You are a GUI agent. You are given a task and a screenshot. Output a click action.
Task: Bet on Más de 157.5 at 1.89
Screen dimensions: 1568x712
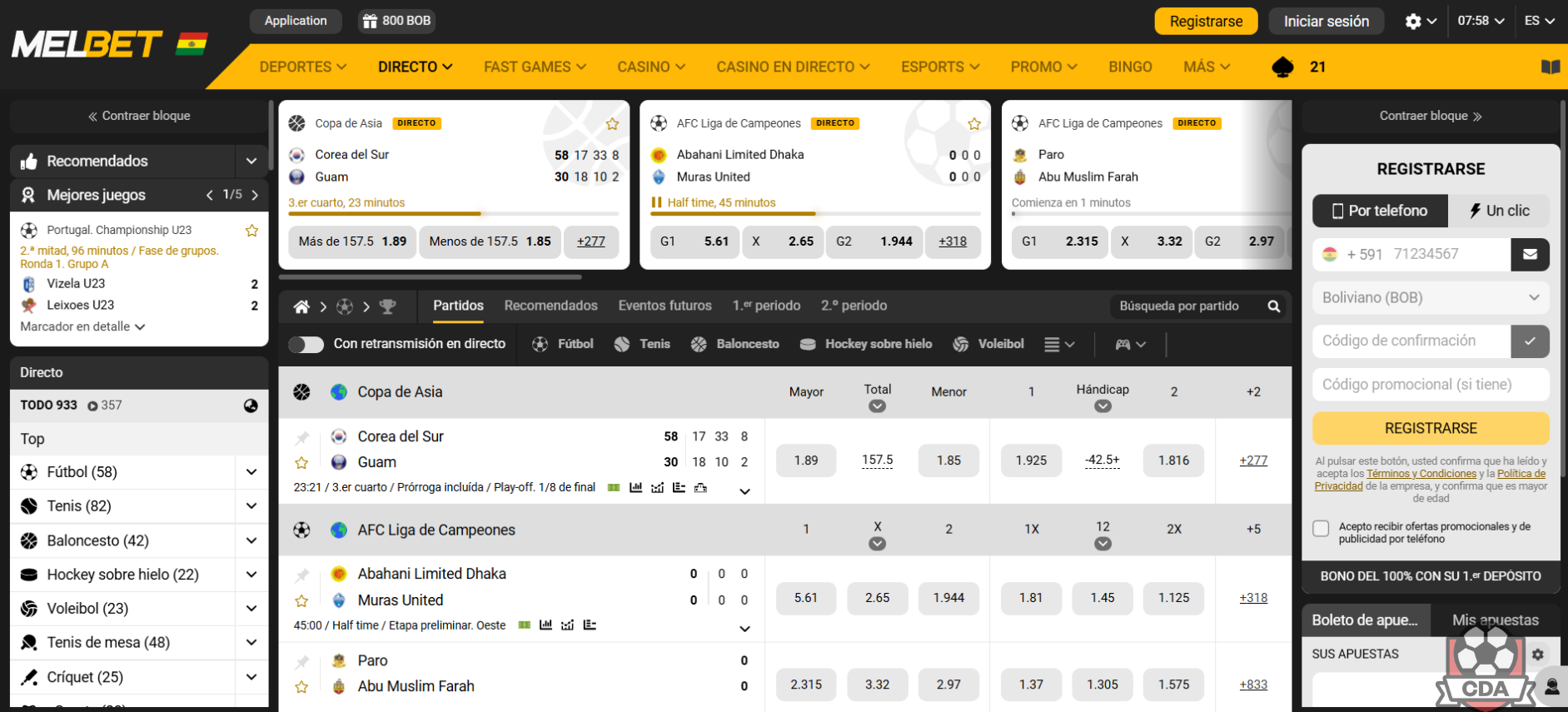[x=352, y=241]
